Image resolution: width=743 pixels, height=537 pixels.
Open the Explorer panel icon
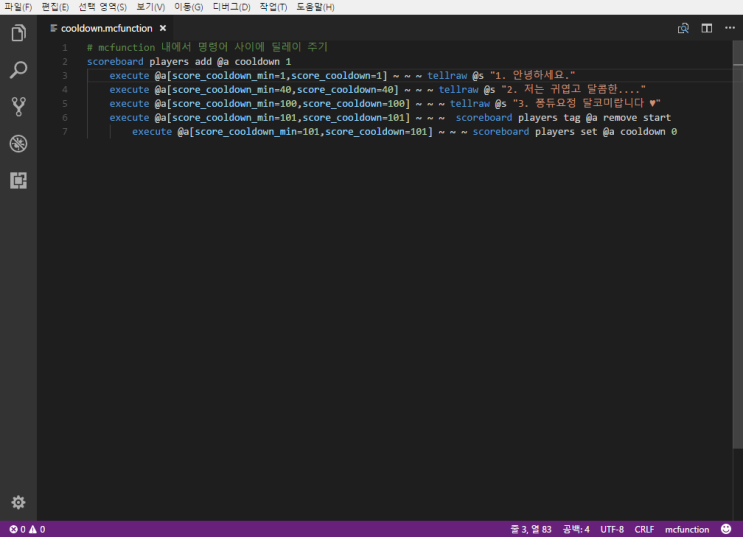18,33
